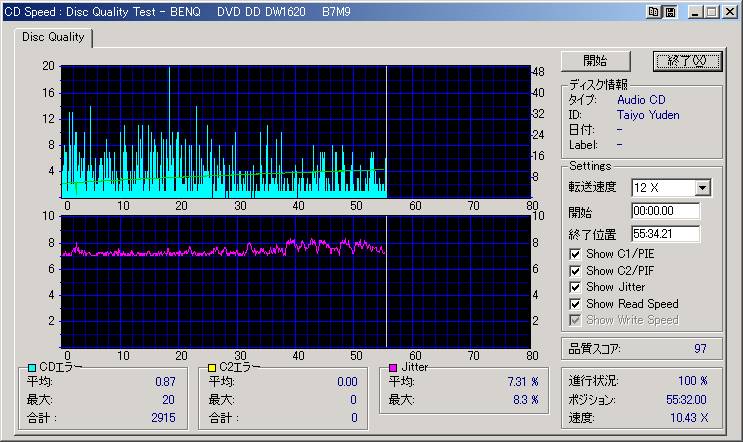Uncheck Show C1/PIE checkbox

(575, 254)
